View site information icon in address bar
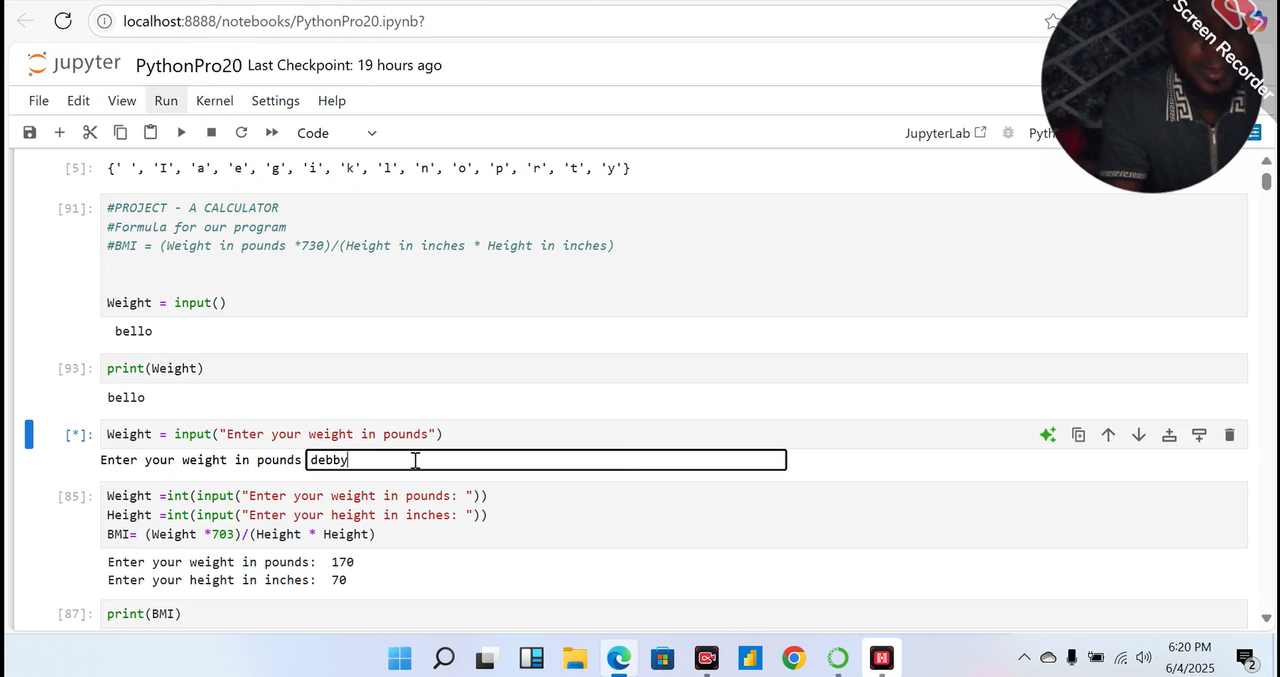This screenshot has height=677, width=1280. [x=104, y=21]
